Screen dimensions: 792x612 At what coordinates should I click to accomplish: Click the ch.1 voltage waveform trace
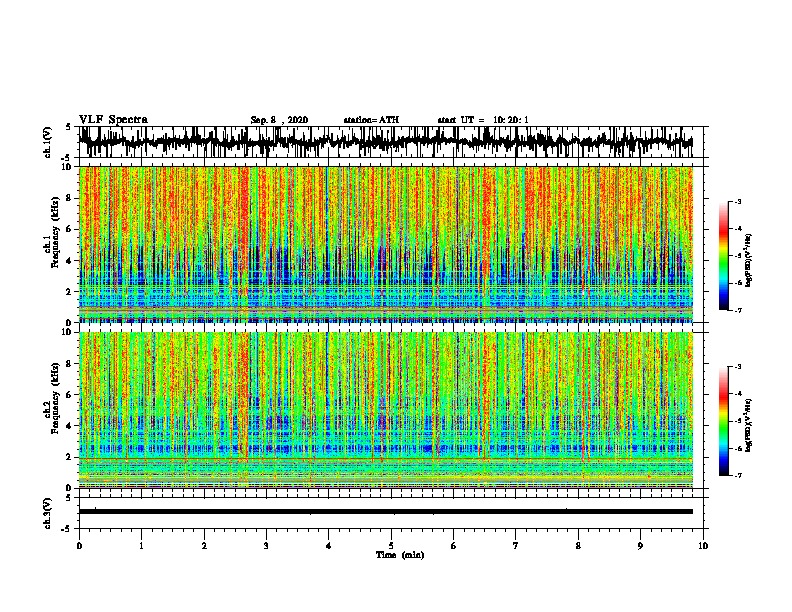point(386,142)
